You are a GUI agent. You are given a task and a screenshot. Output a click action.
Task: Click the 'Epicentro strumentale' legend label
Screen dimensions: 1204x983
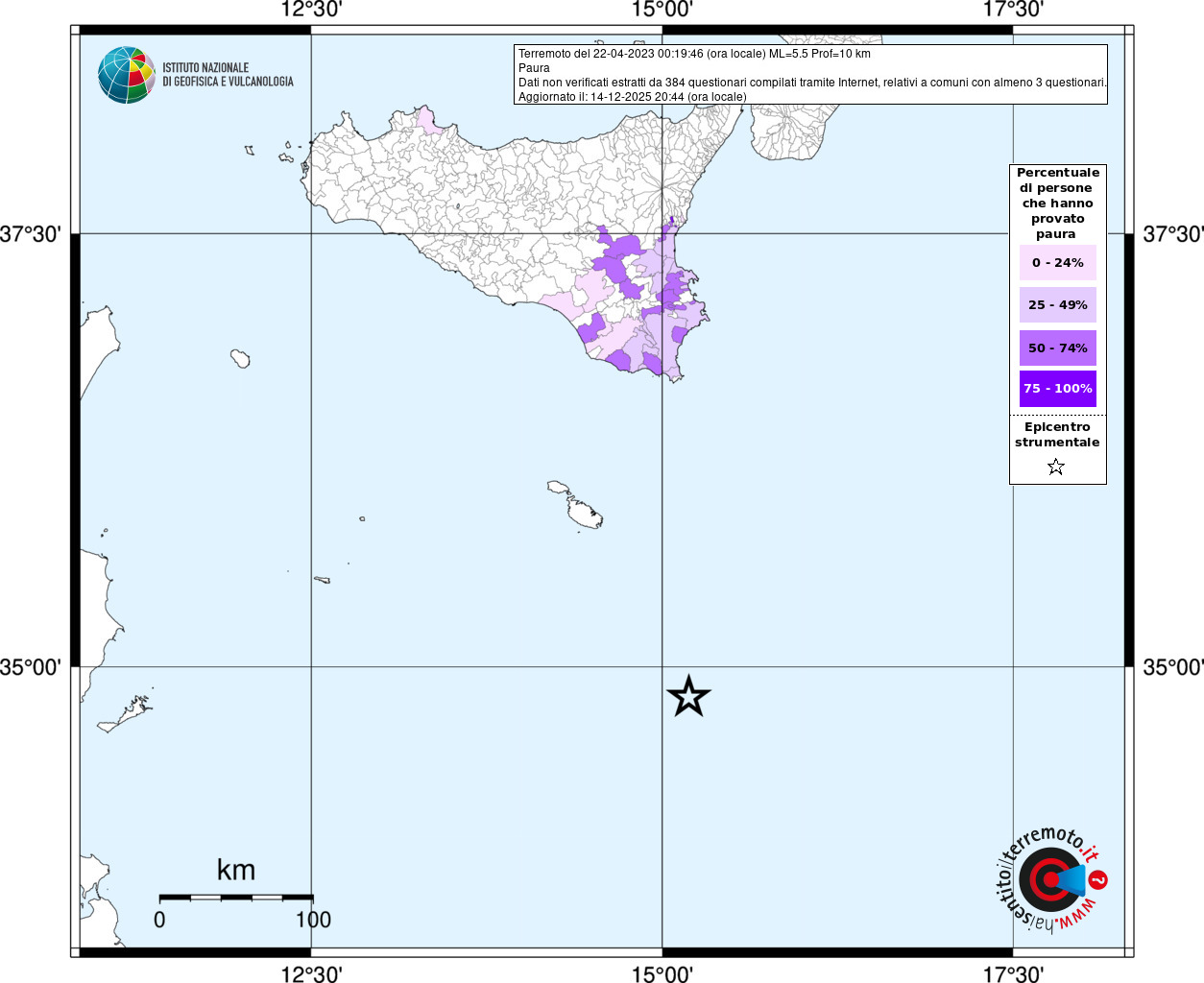1057,435
